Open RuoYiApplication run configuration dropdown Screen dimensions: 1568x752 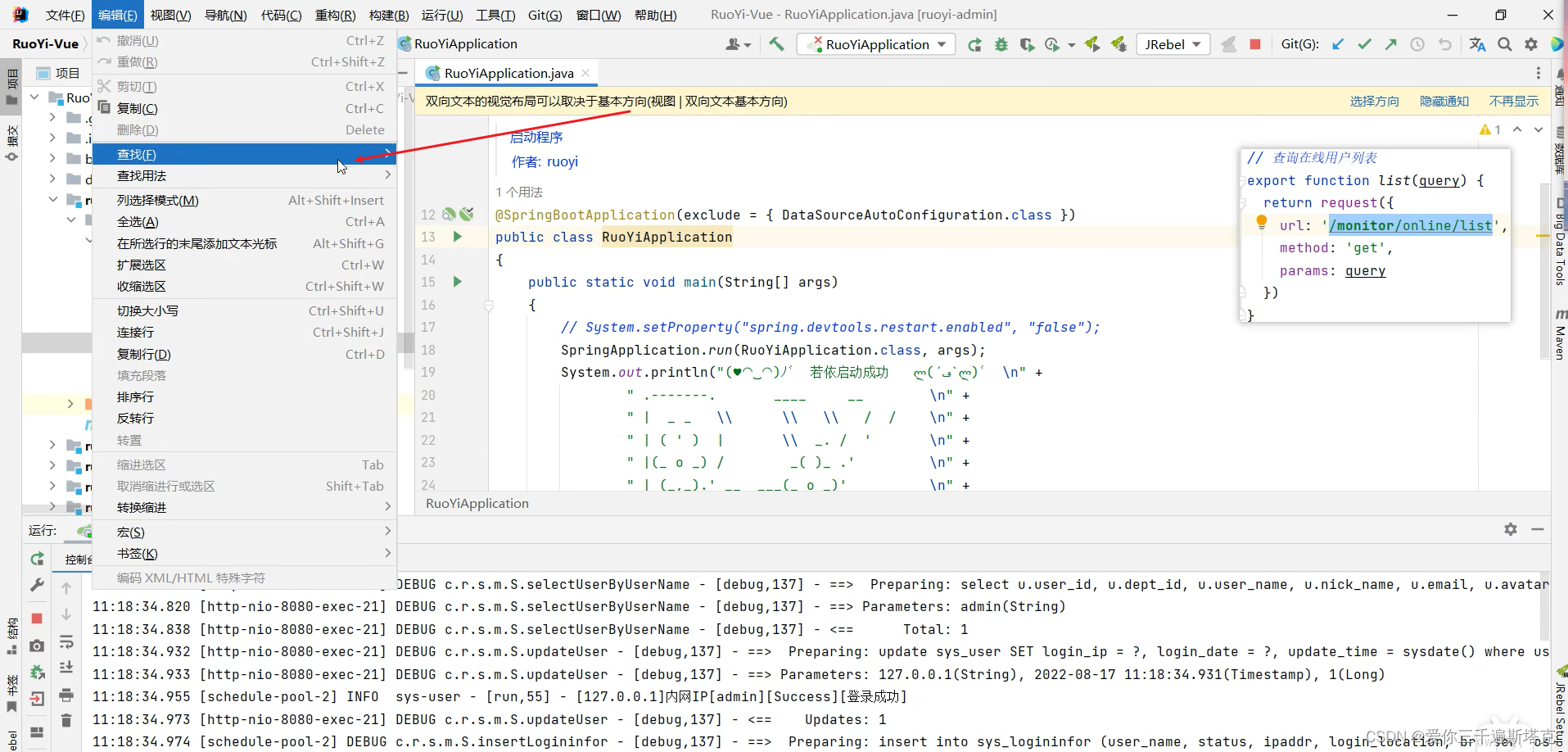[876, 44]
